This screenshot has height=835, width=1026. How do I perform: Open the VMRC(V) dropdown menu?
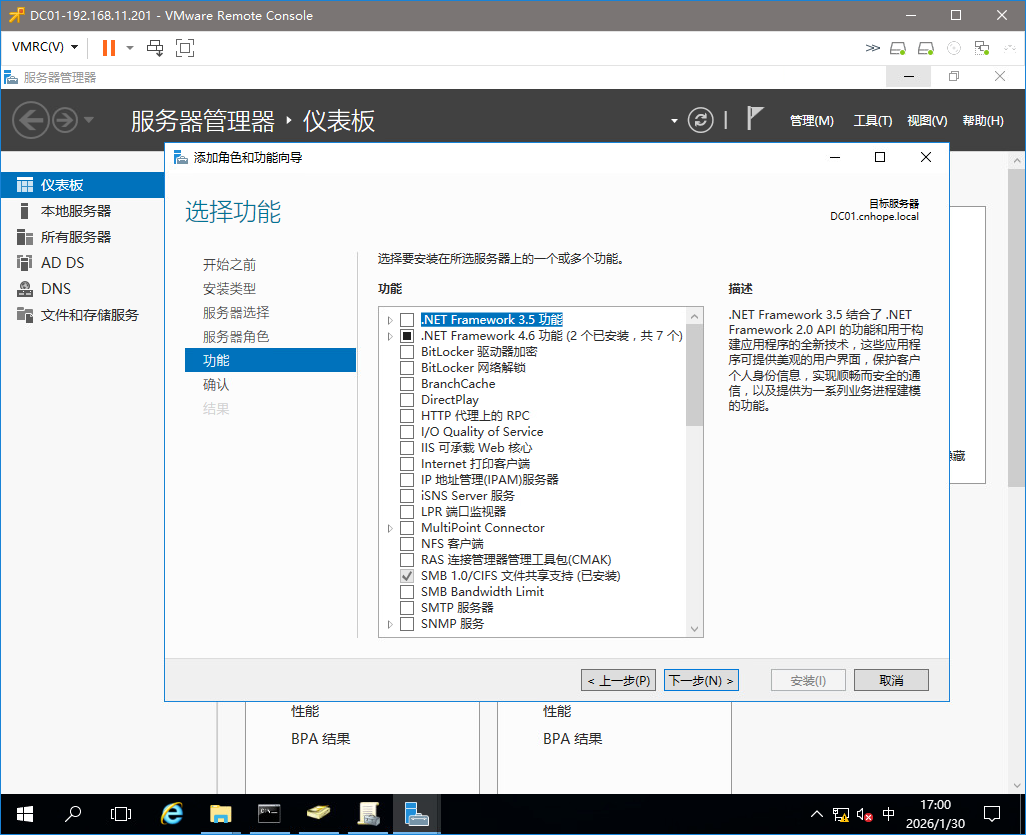(x=44, y=47)
